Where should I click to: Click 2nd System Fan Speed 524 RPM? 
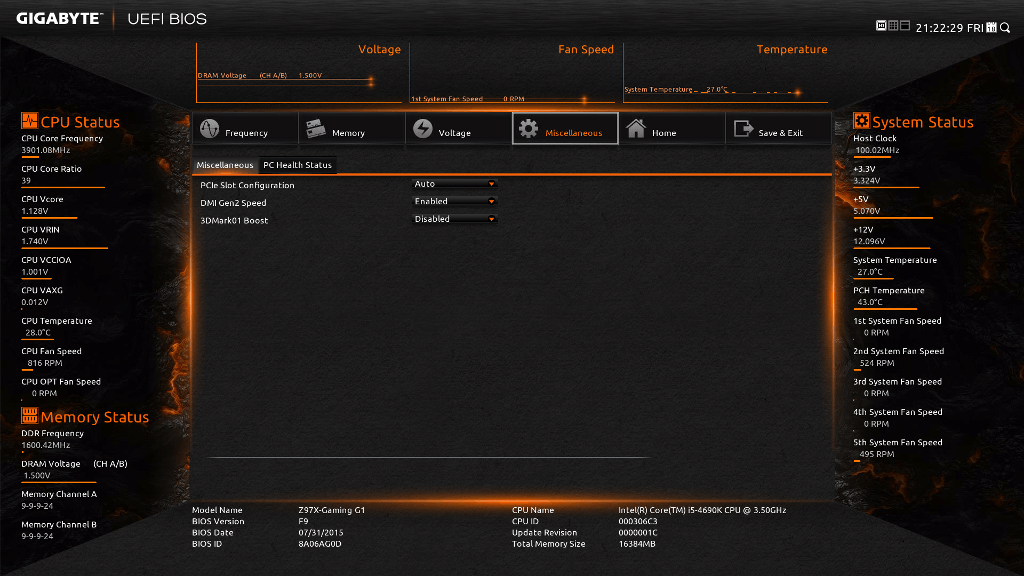coord(877,363)
